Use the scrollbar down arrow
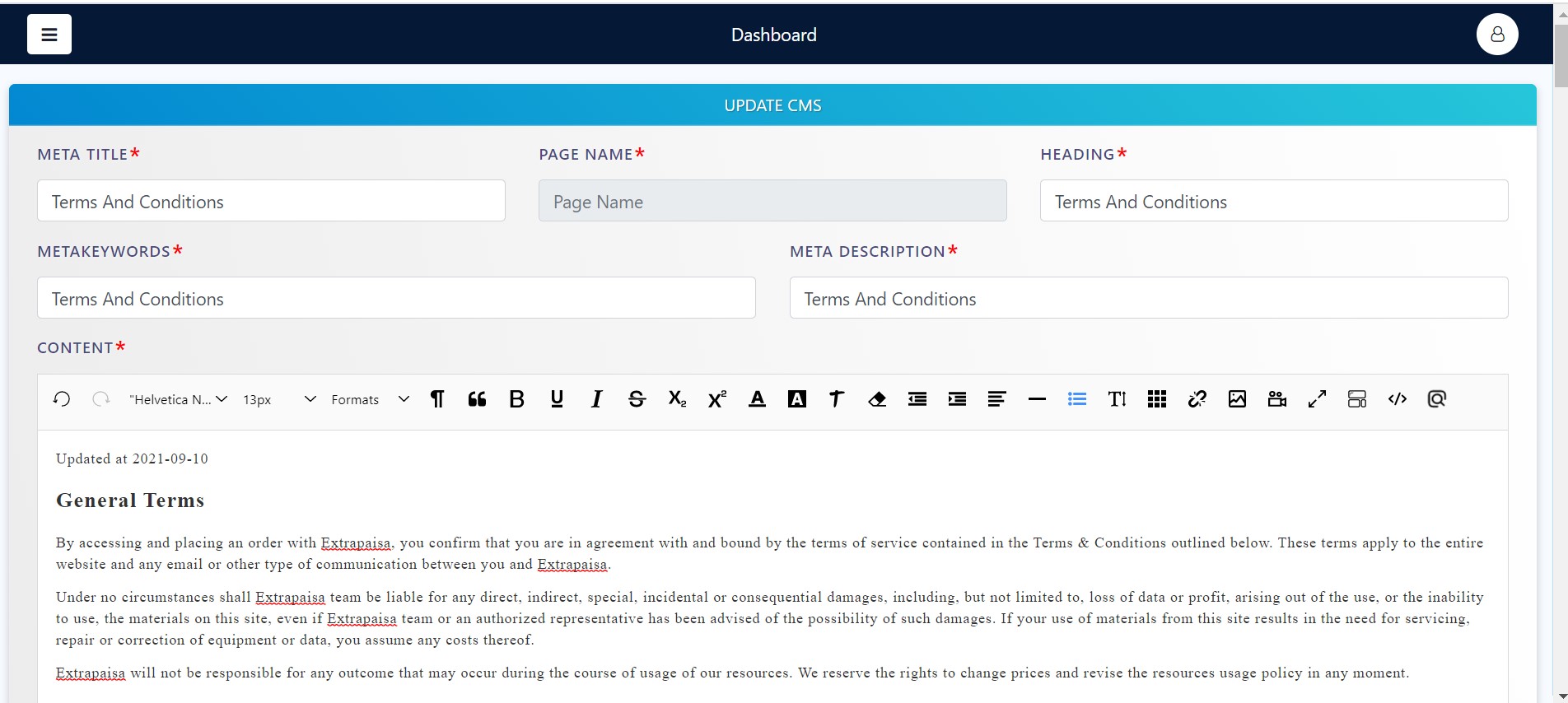 point(1561,696)
